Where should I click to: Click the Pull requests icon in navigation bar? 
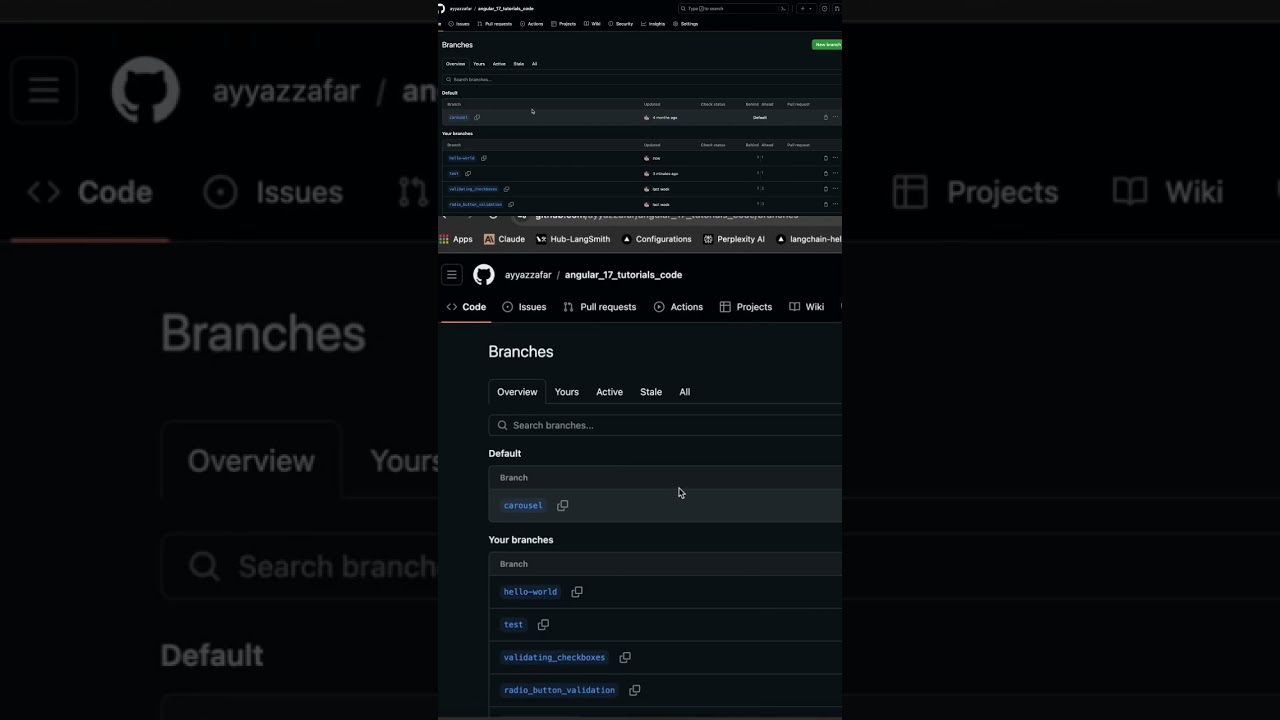click(x=570, y=307)
